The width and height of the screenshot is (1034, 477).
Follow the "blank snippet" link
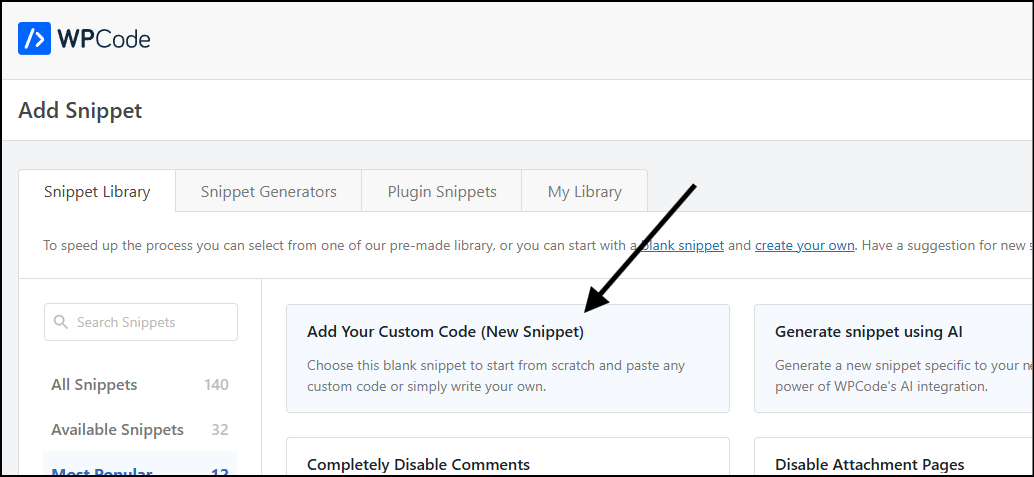(683, 246)
